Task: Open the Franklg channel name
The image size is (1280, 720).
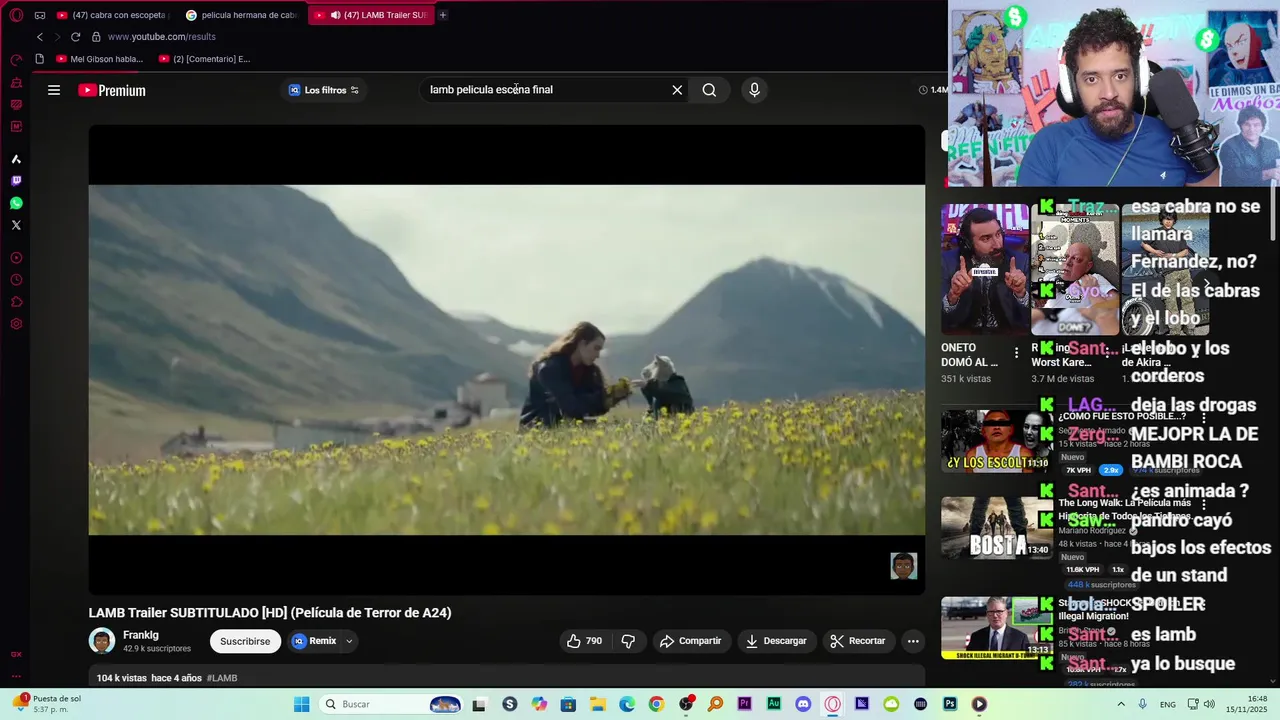Action: tap(141, 635)
